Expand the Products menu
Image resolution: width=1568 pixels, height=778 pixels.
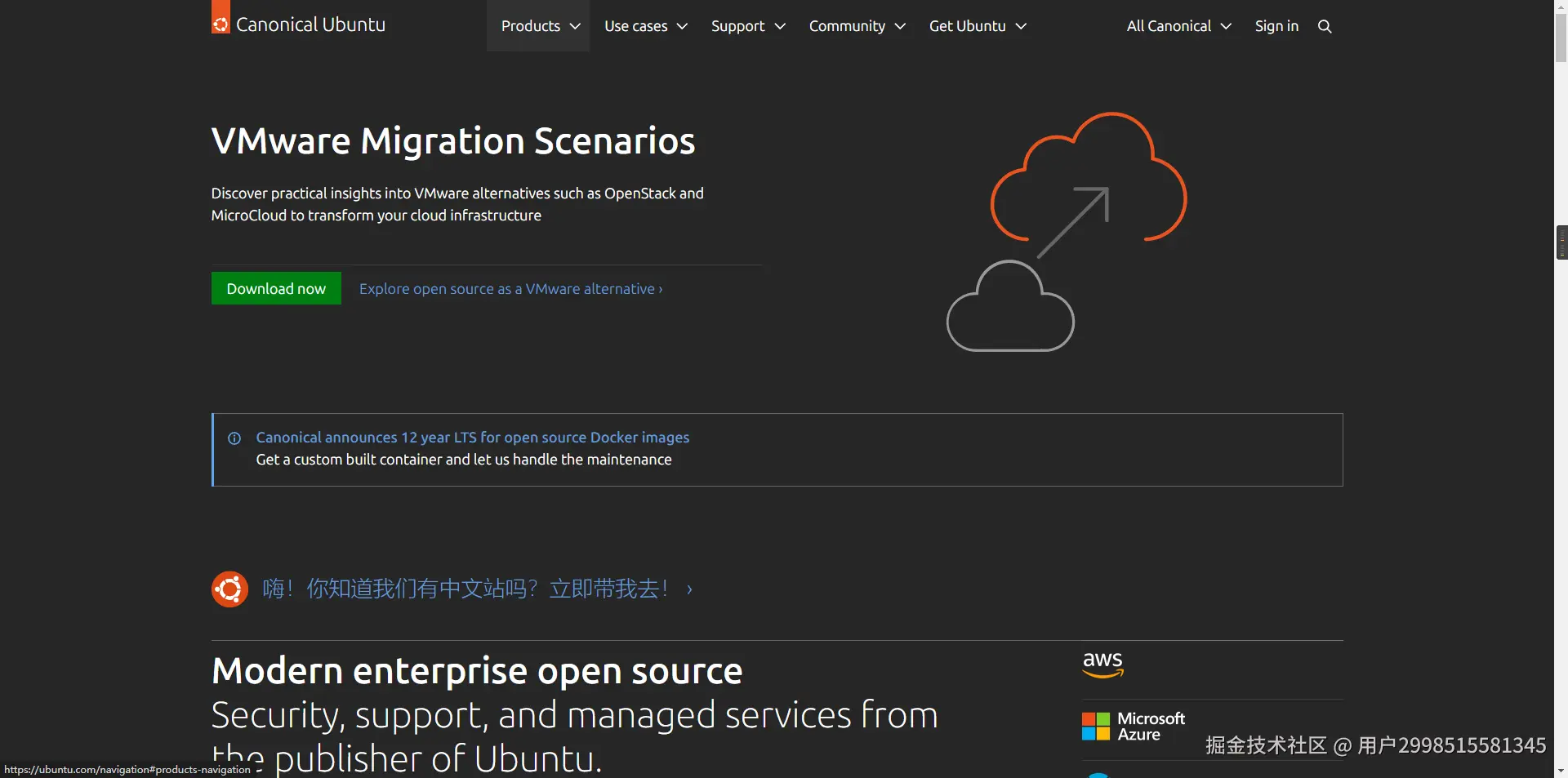(539, 26)
